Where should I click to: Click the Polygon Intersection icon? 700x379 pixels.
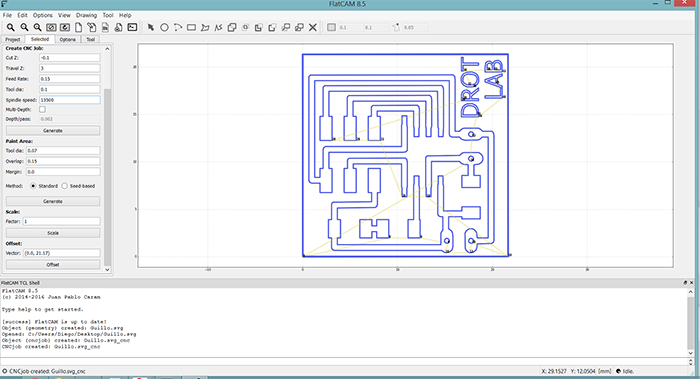[x=245, y=27]
